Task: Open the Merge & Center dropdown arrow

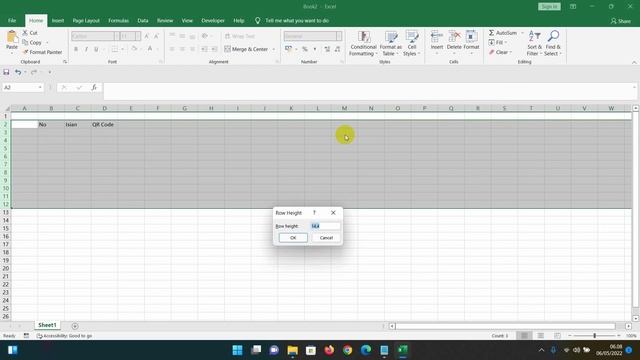Action: pos(273,49)
